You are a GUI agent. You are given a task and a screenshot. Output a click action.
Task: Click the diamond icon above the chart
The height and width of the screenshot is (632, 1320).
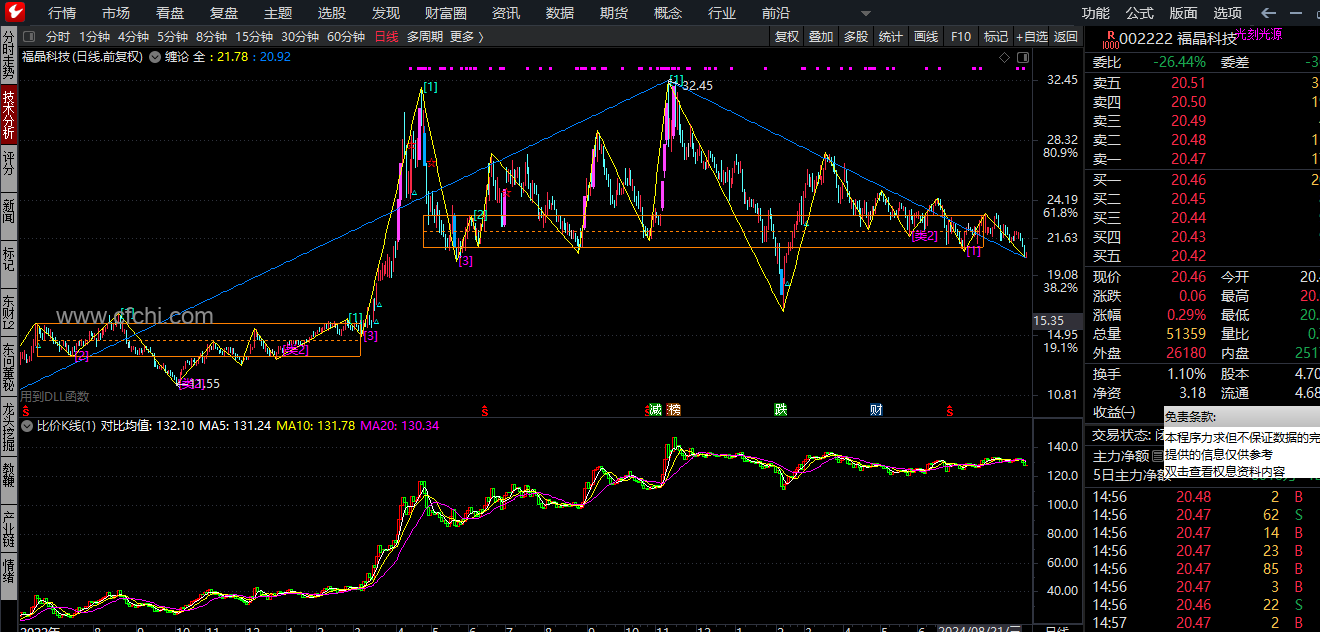point(1004,57)
